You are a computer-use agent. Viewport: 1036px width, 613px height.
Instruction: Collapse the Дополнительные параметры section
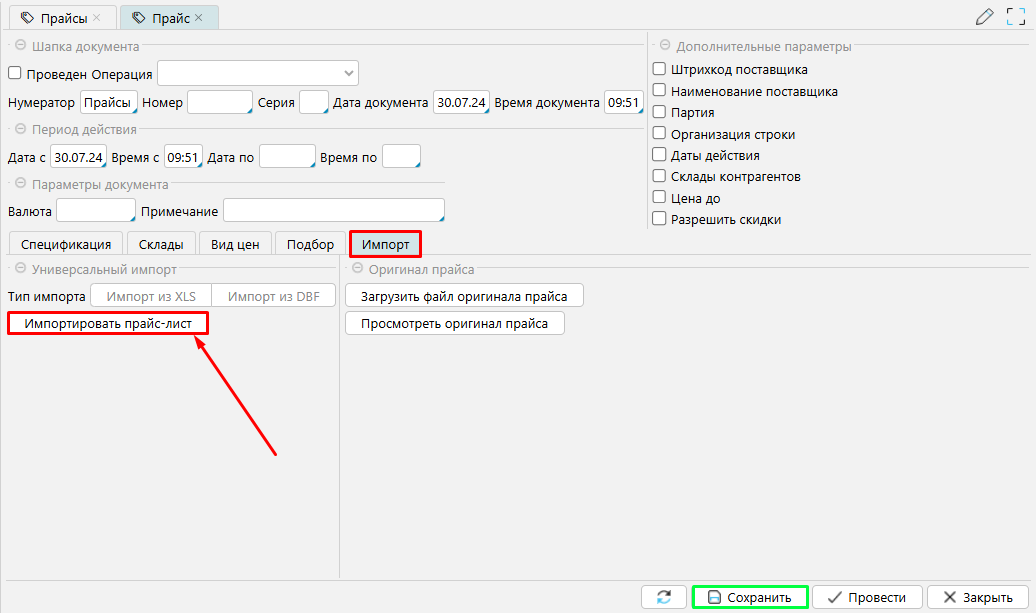pos(664,46)
